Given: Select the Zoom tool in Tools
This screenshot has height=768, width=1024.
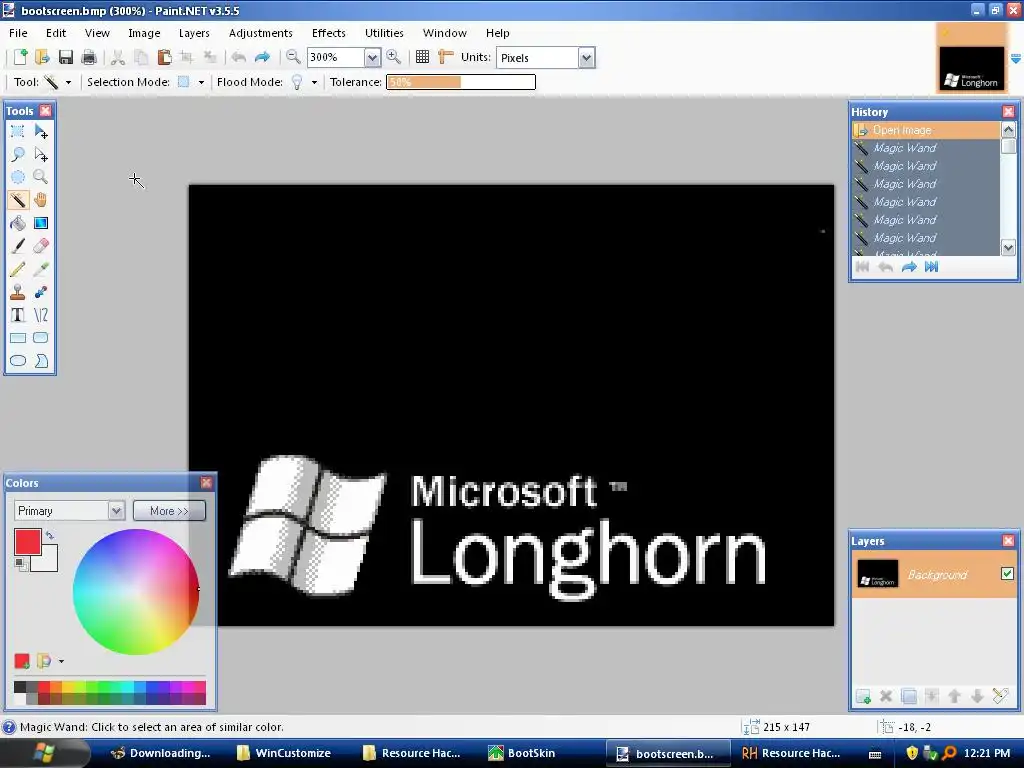Looking at the screenshot, I should click(x=40, y=177).
